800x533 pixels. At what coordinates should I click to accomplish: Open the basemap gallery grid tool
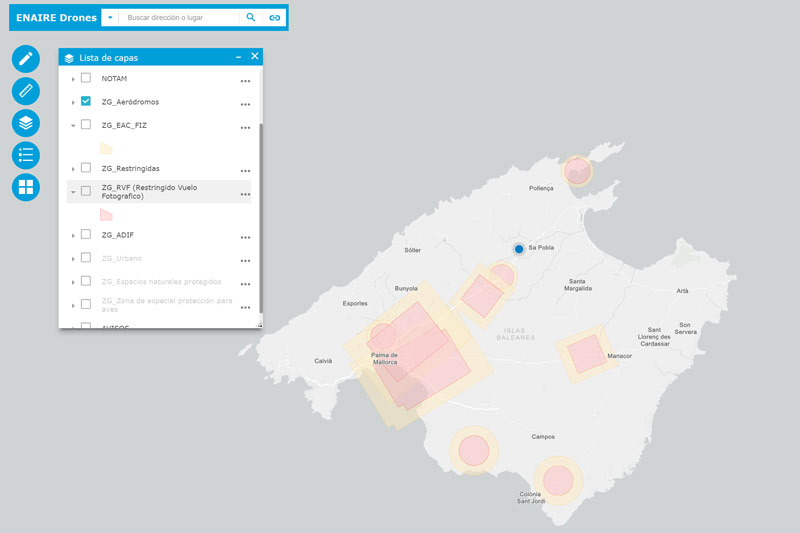(x=26, y=187)
